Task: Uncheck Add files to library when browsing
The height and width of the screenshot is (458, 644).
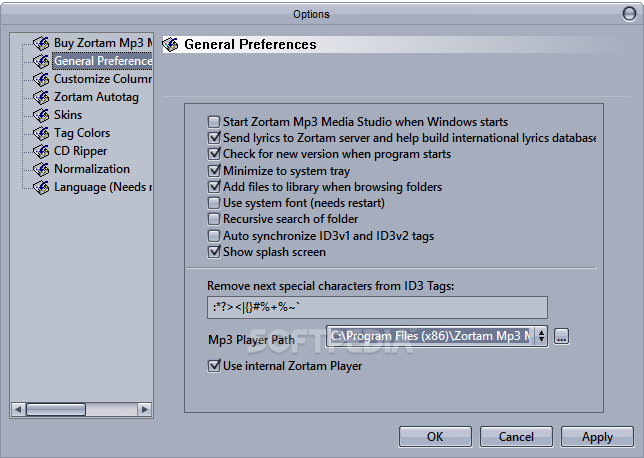Action: [x=214, y=187]
